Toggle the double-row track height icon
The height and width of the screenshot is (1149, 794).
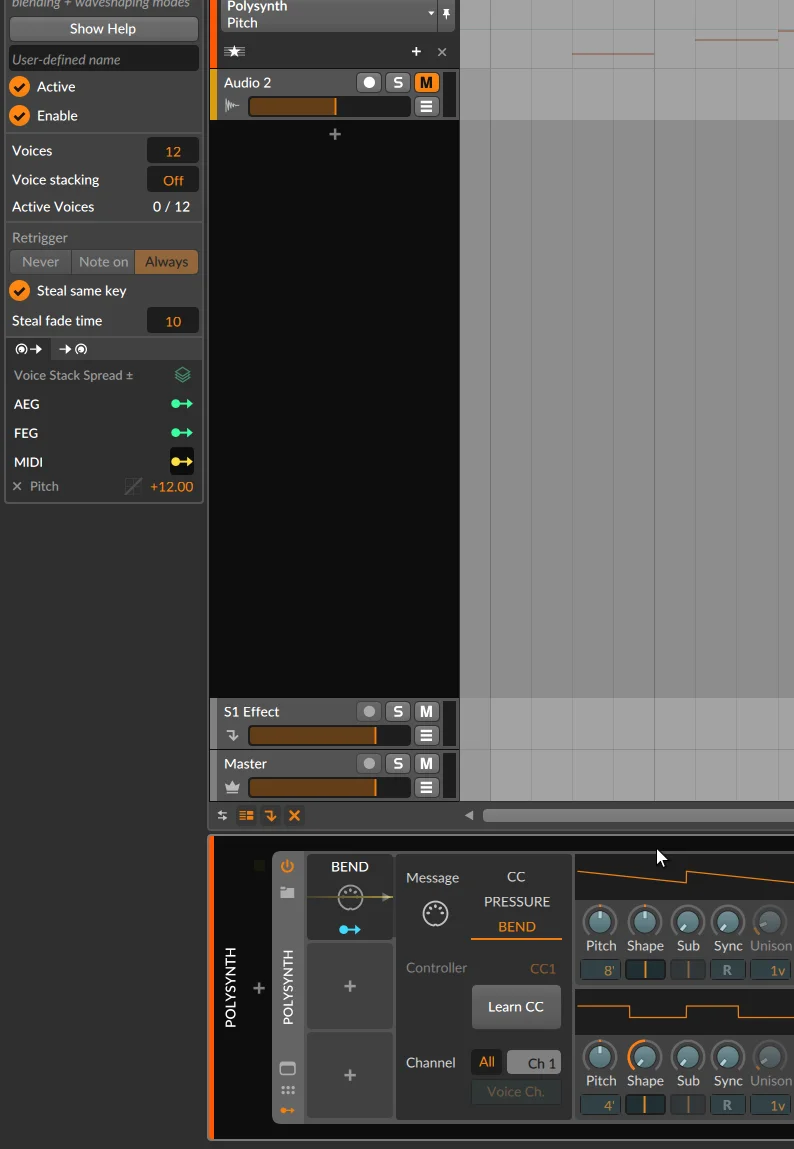click(246, 816)
